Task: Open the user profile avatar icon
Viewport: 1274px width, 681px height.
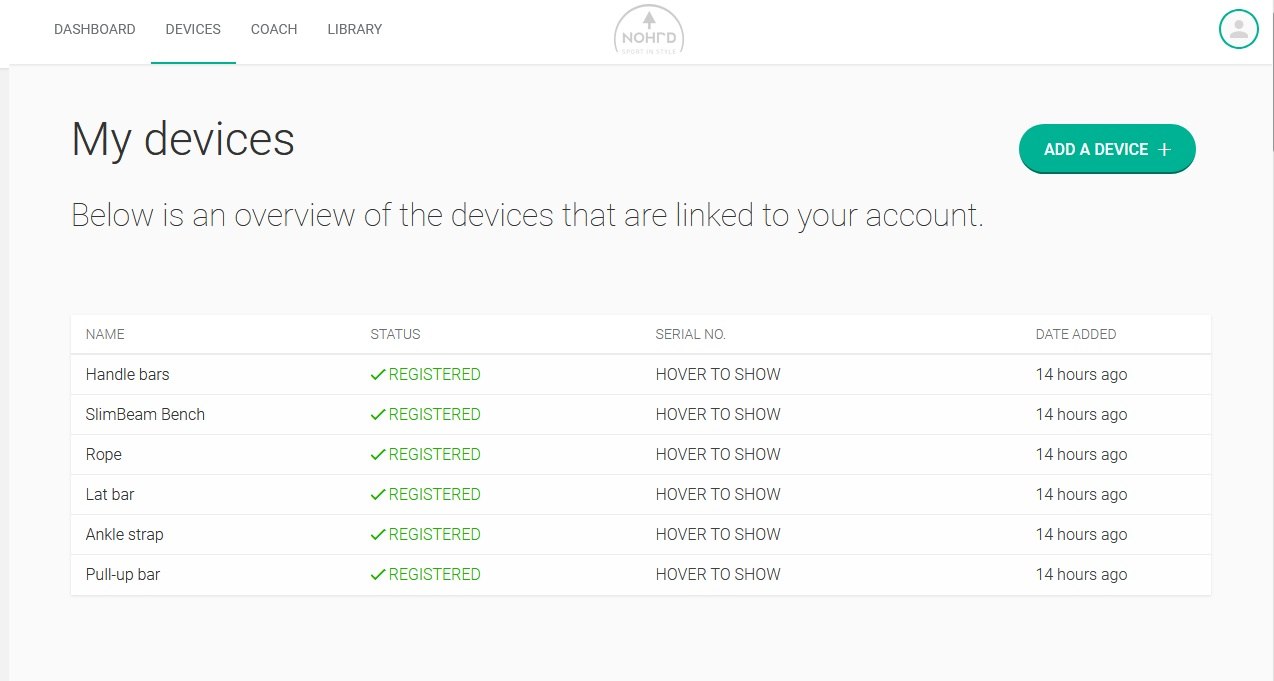Action: click(1238, 29)
